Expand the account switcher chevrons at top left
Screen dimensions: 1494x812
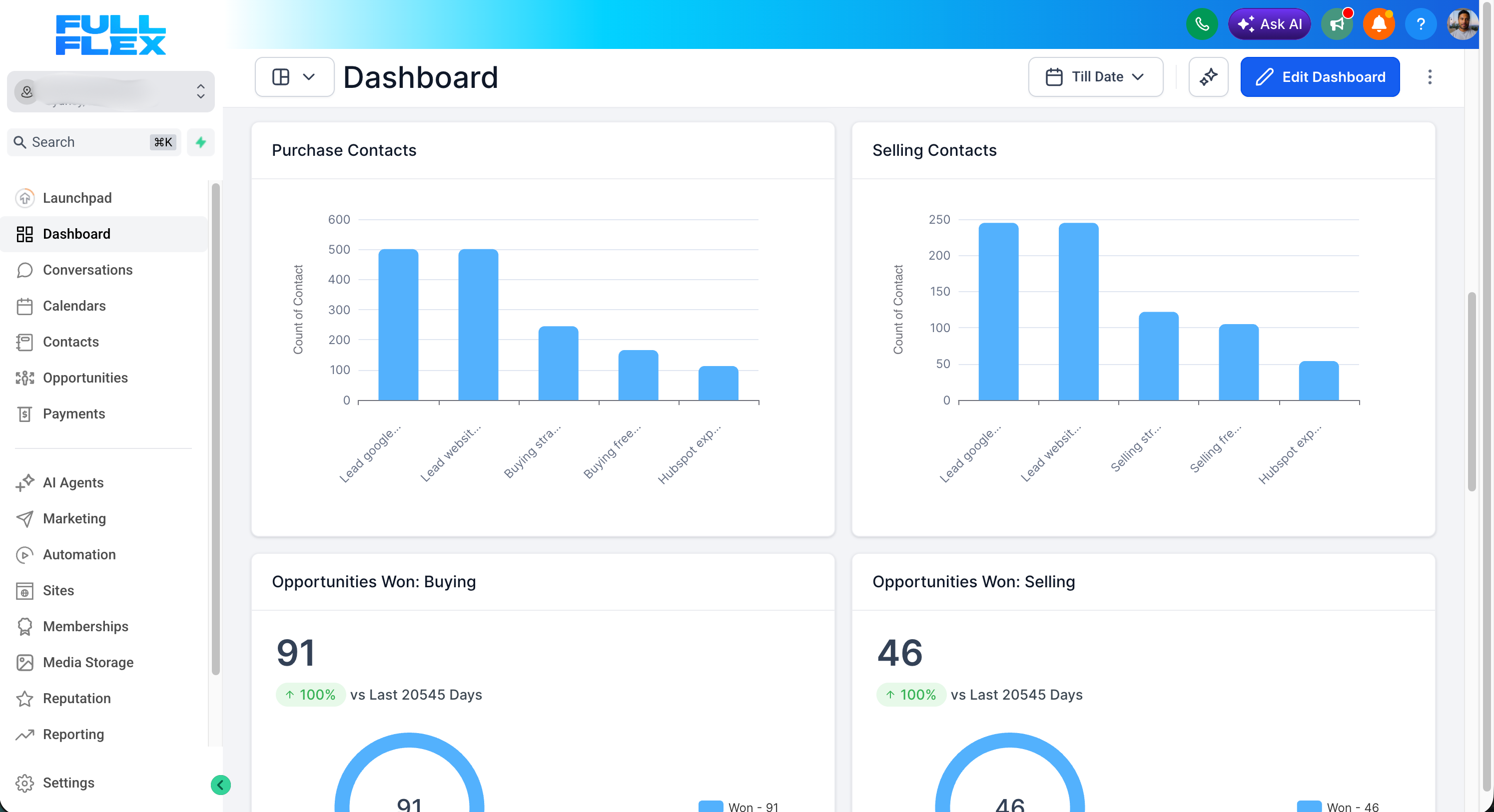200,91
